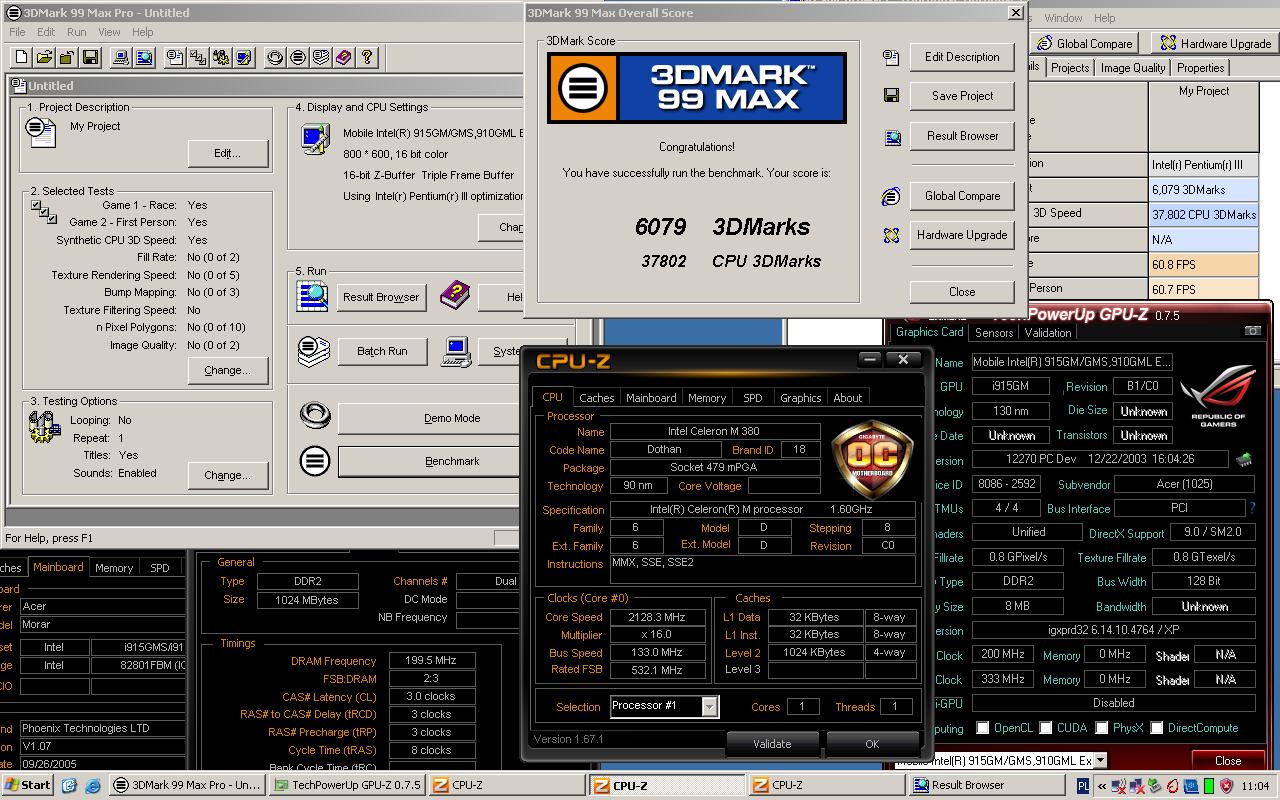Click Change under Selected Tests
Screen dimensions: 1280x800
(228, 370)
